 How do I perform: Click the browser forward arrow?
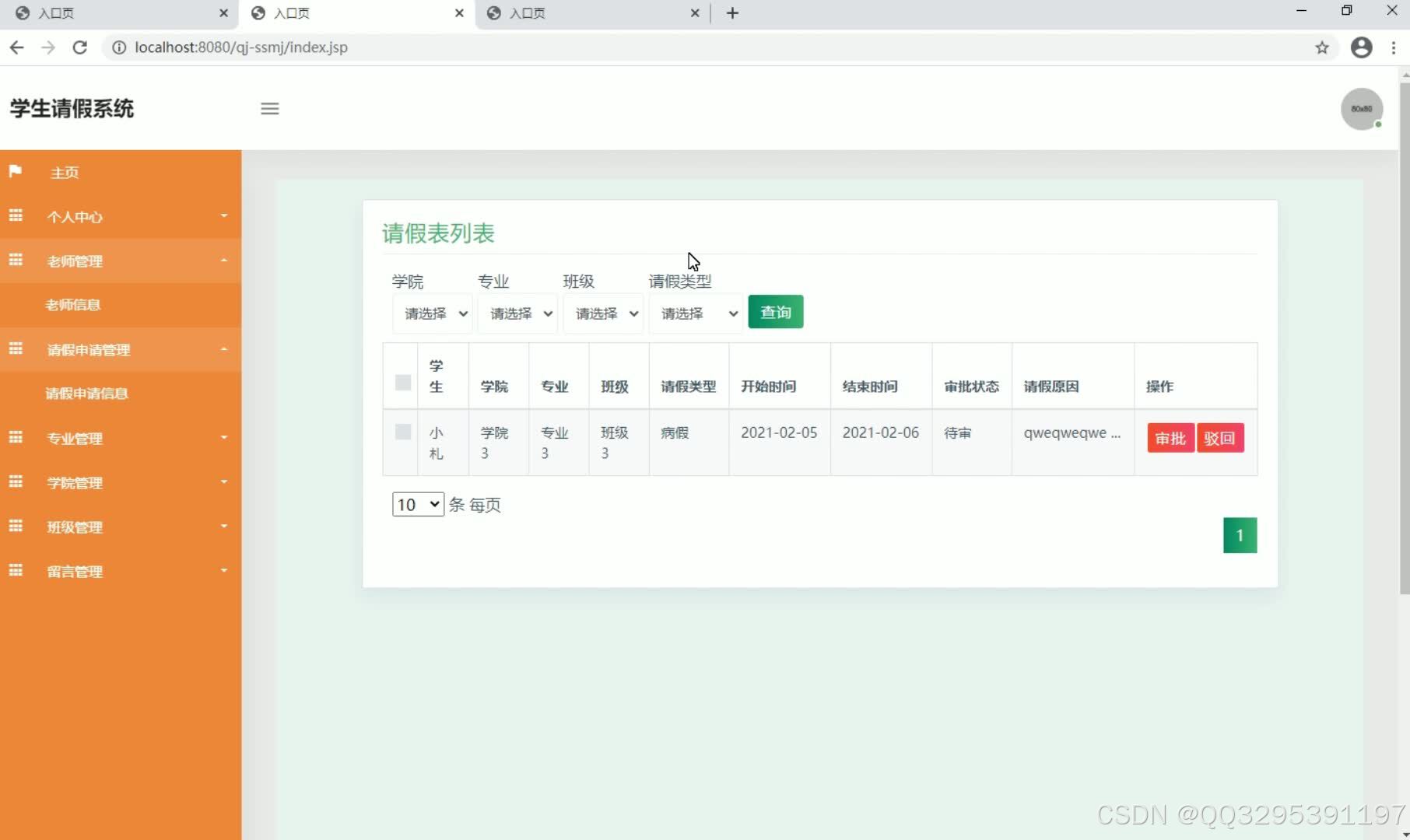[48, 47]
